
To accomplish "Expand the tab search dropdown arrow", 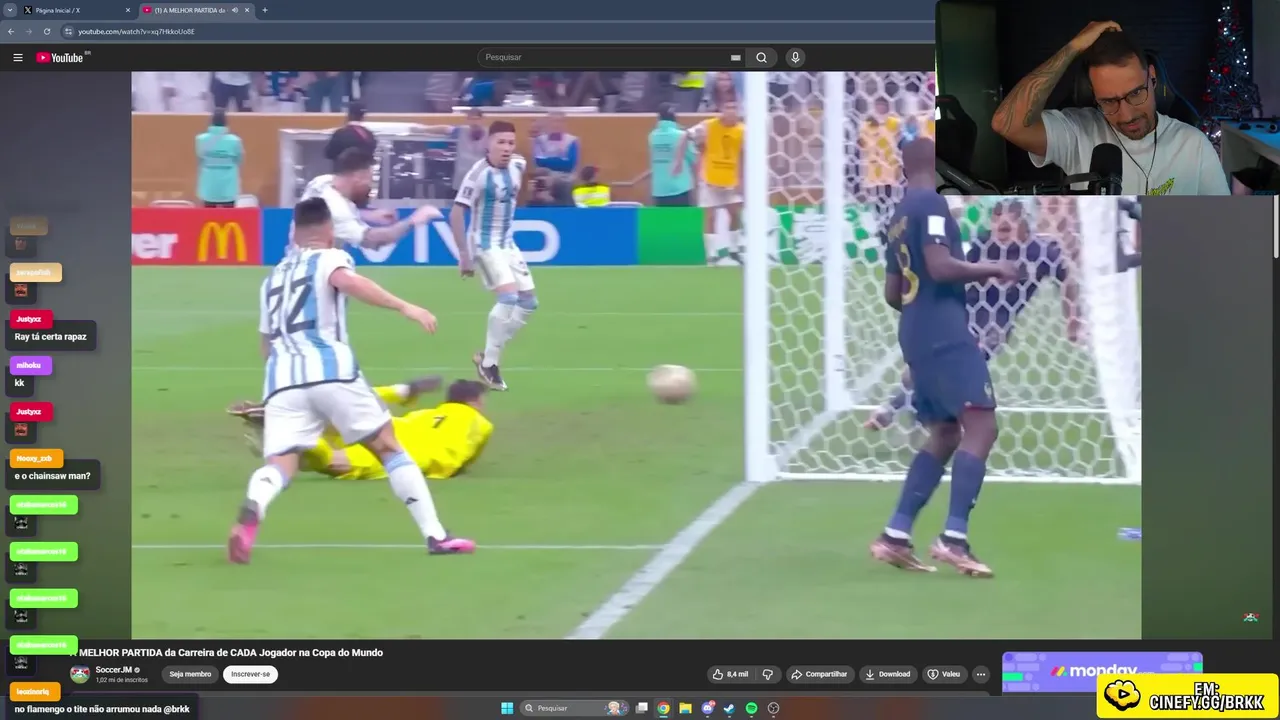I will (10, 10).
